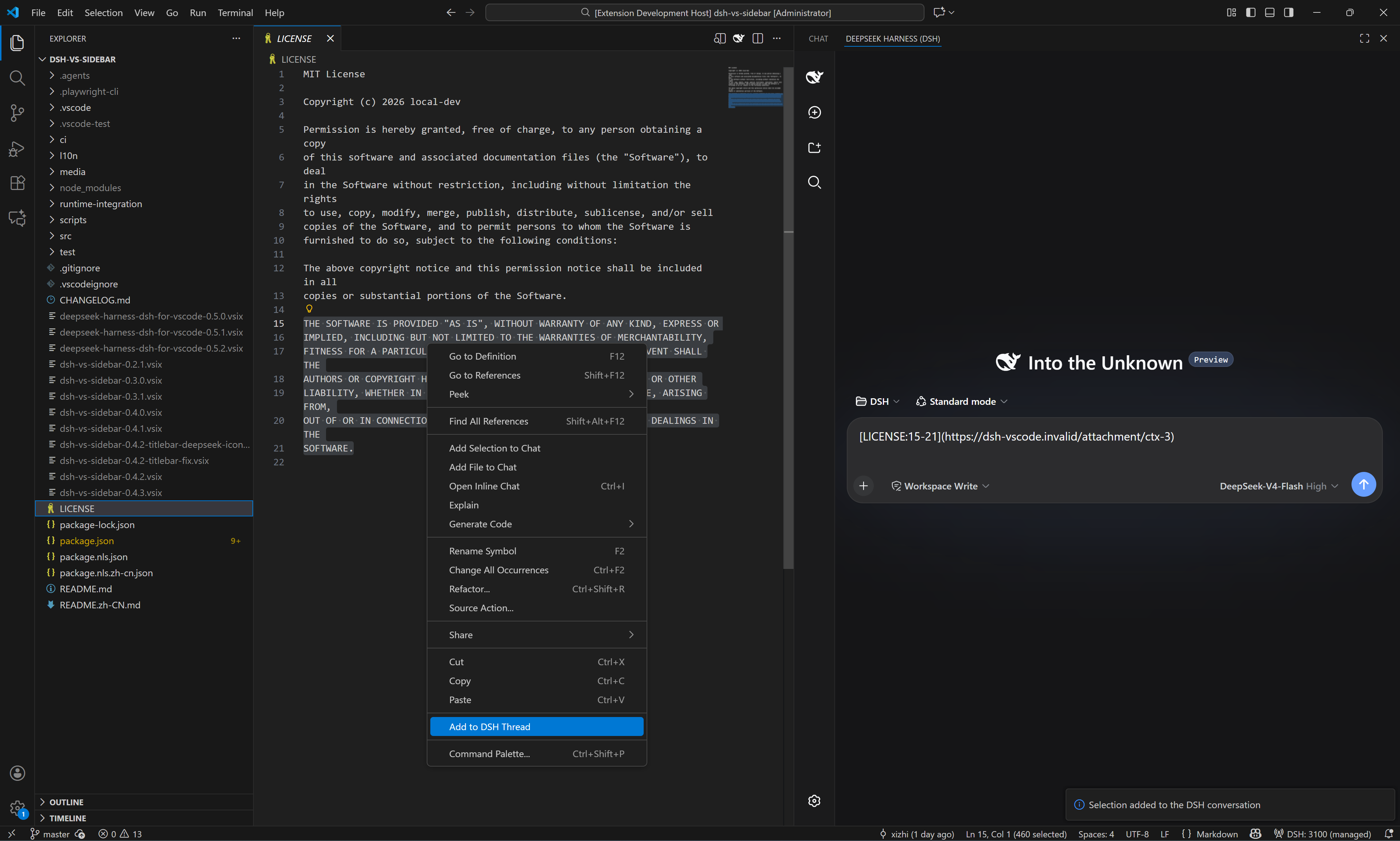Open the Manage gear in activity bar
1400x841 pixels.
click(17, 808)
